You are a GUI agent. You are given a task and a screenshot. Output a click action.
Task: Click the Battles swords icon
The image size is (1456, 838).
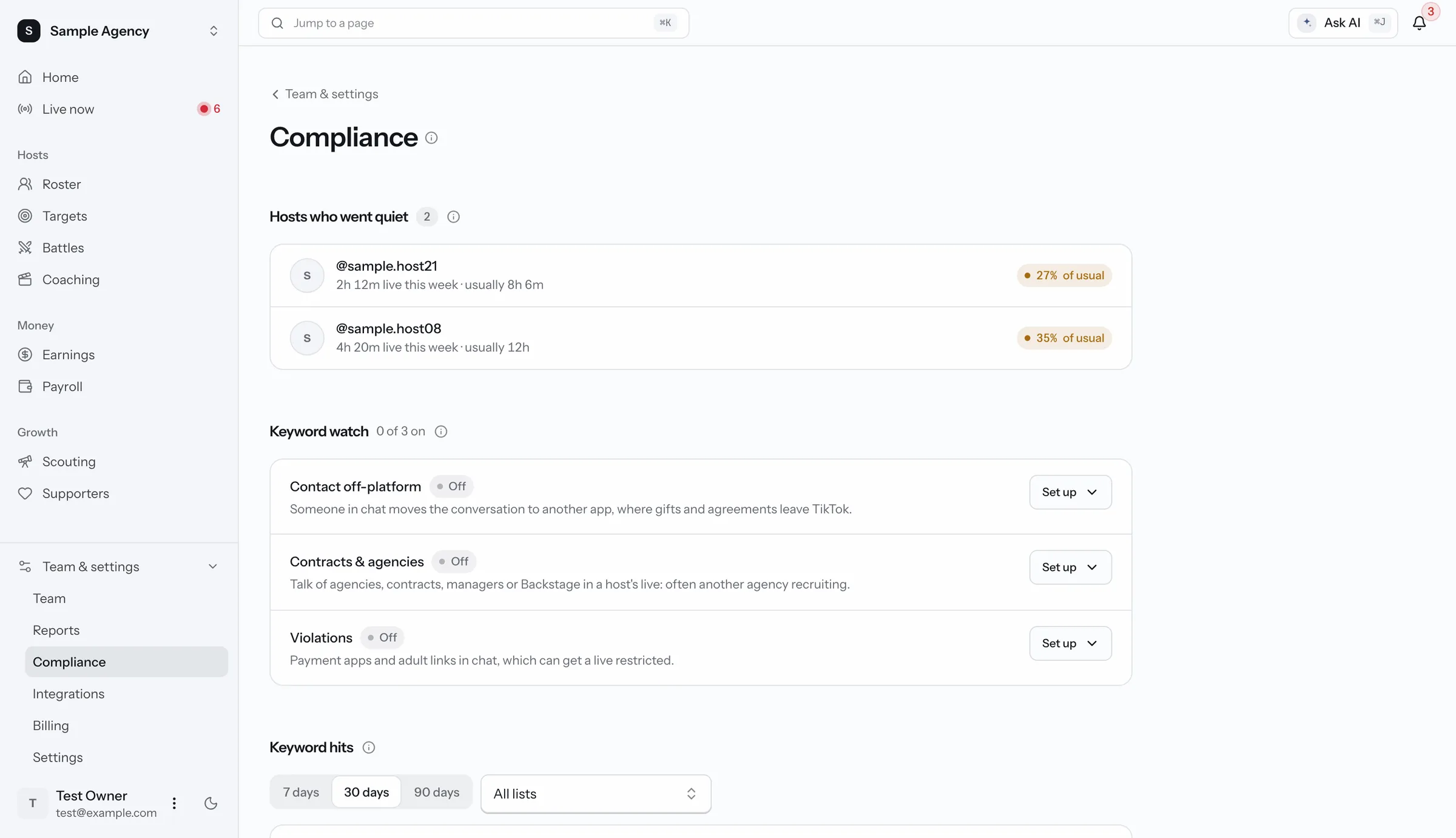25,248
